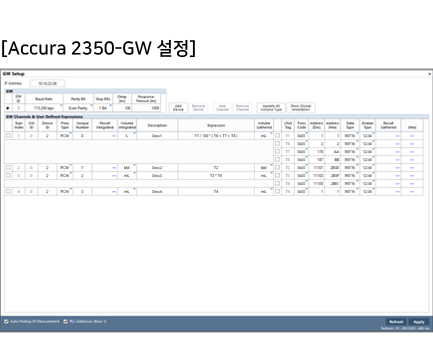Click the IP Address input field
This screenshot has height=361, width=433.
click(47, 83)
